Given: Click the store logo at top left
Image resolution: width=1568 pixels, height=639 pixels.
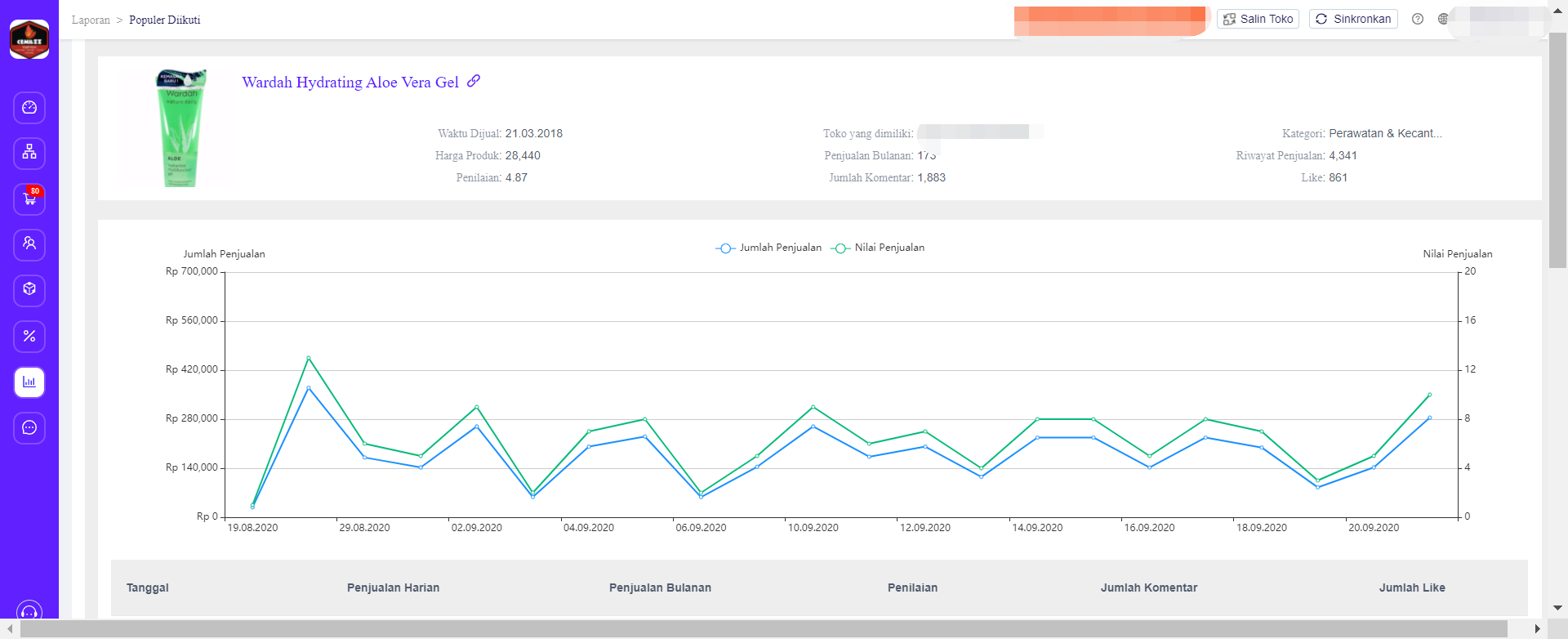Looking at the screenshot, I should (x=29, y=39).
